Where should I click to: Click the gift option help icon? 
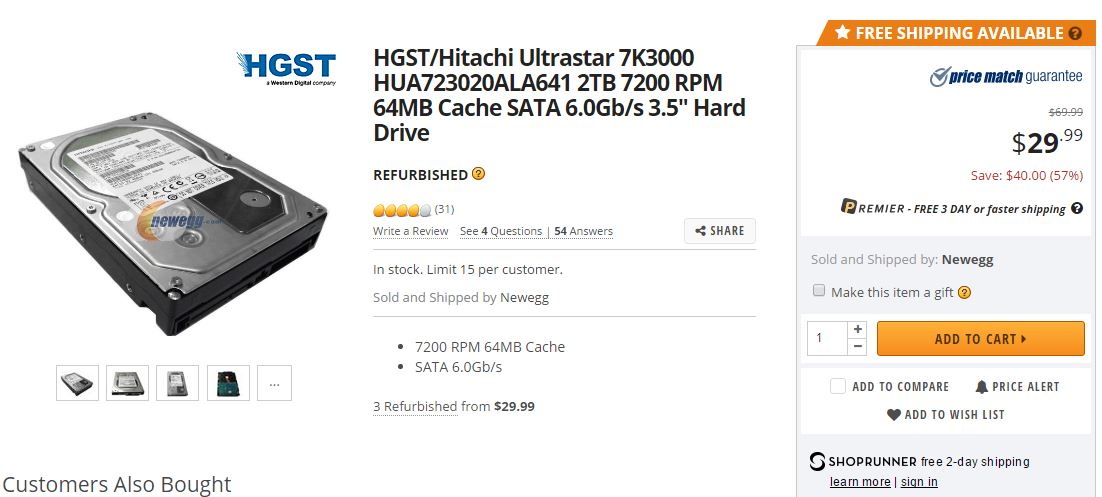pyautogui.click(x=964, y=292)
